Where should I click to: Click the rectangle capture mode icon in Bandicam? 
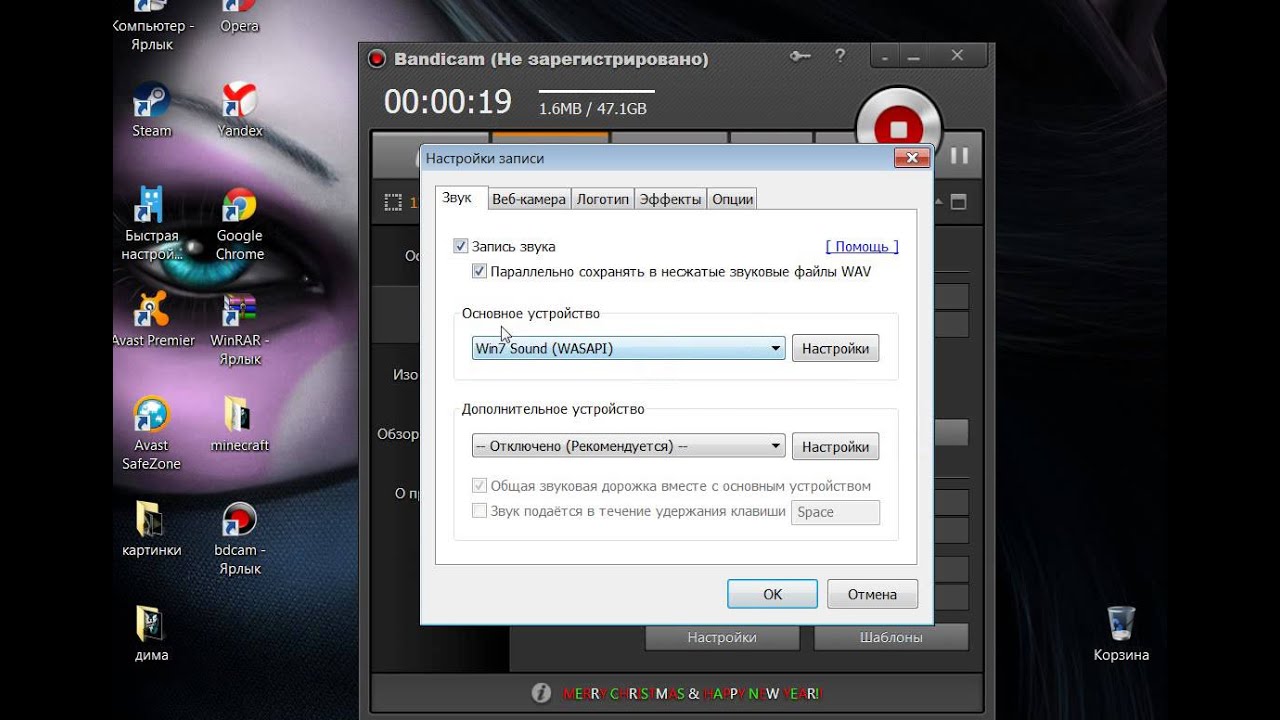tap(393, 202)
